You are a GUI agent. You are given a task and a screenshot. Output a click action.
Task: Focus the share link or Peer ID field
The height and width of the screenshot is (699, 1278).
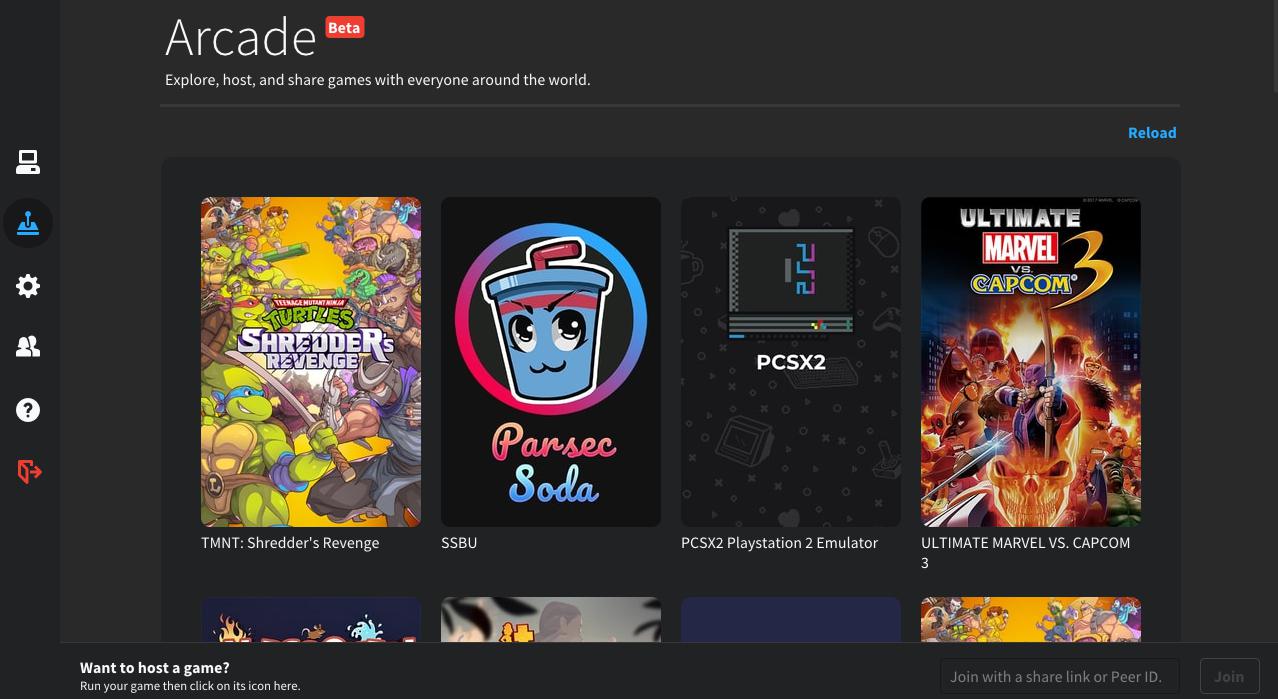click(1060, 677)
